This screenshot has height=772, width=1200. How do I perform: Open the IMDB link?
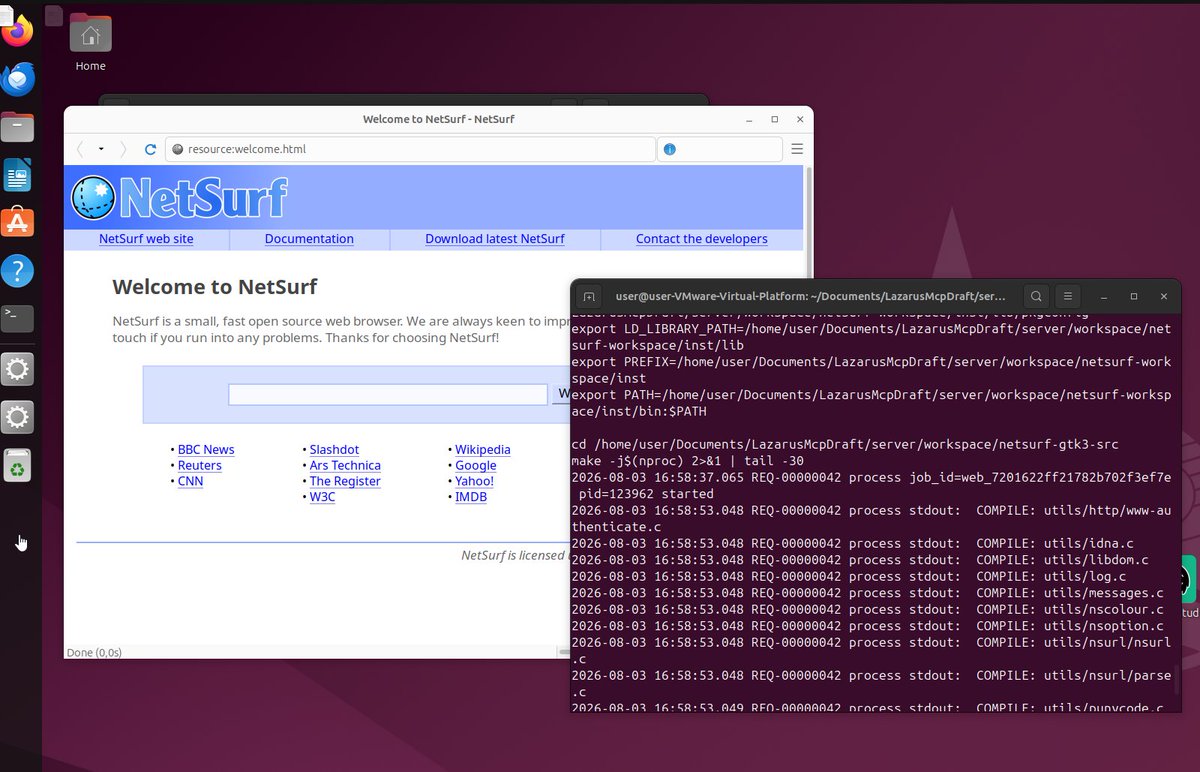(471, 497)
